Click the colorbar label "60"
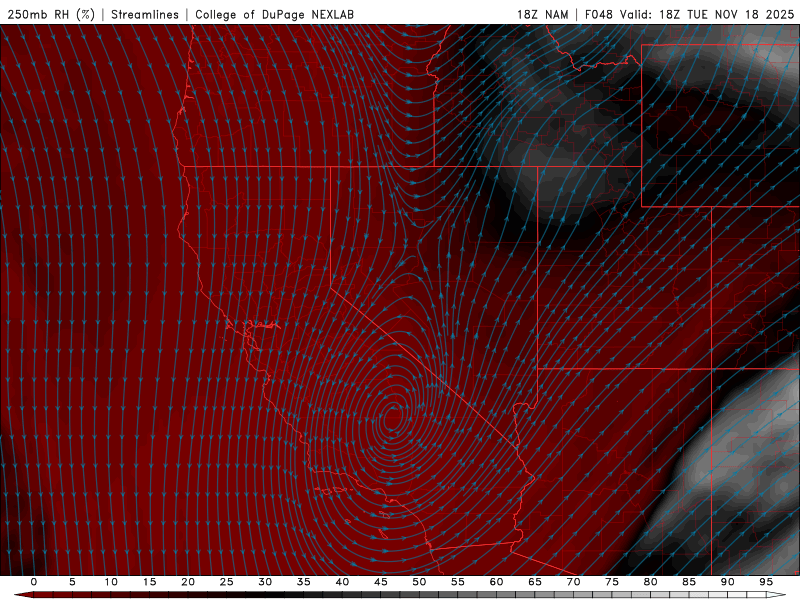This screenshot has height=600, width=800. (x=496, y=582)
